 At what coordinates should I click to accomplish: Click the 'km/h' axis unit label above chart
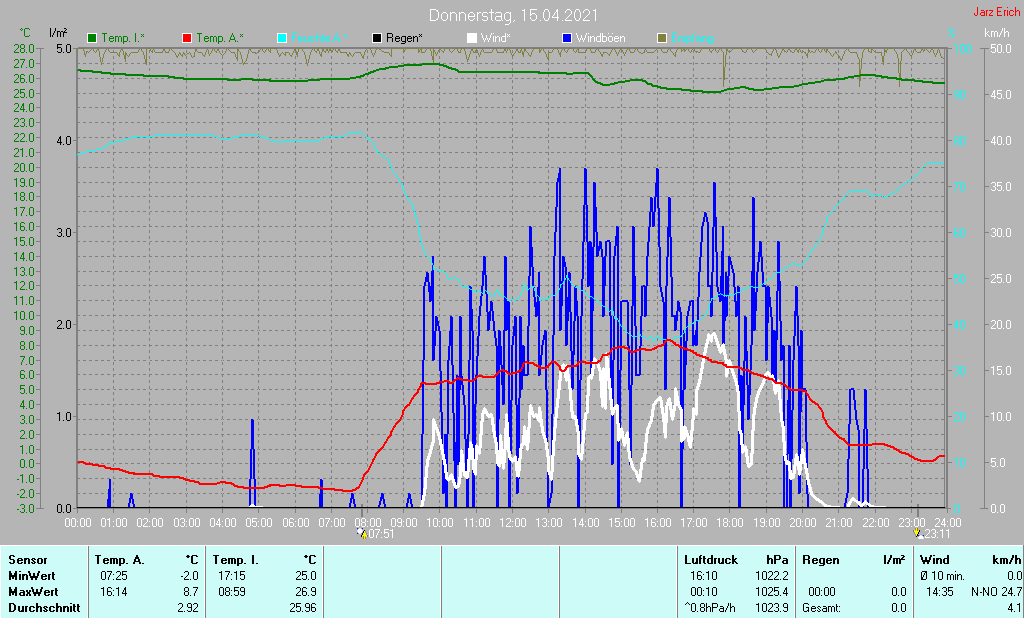click(x=997, y=33)
